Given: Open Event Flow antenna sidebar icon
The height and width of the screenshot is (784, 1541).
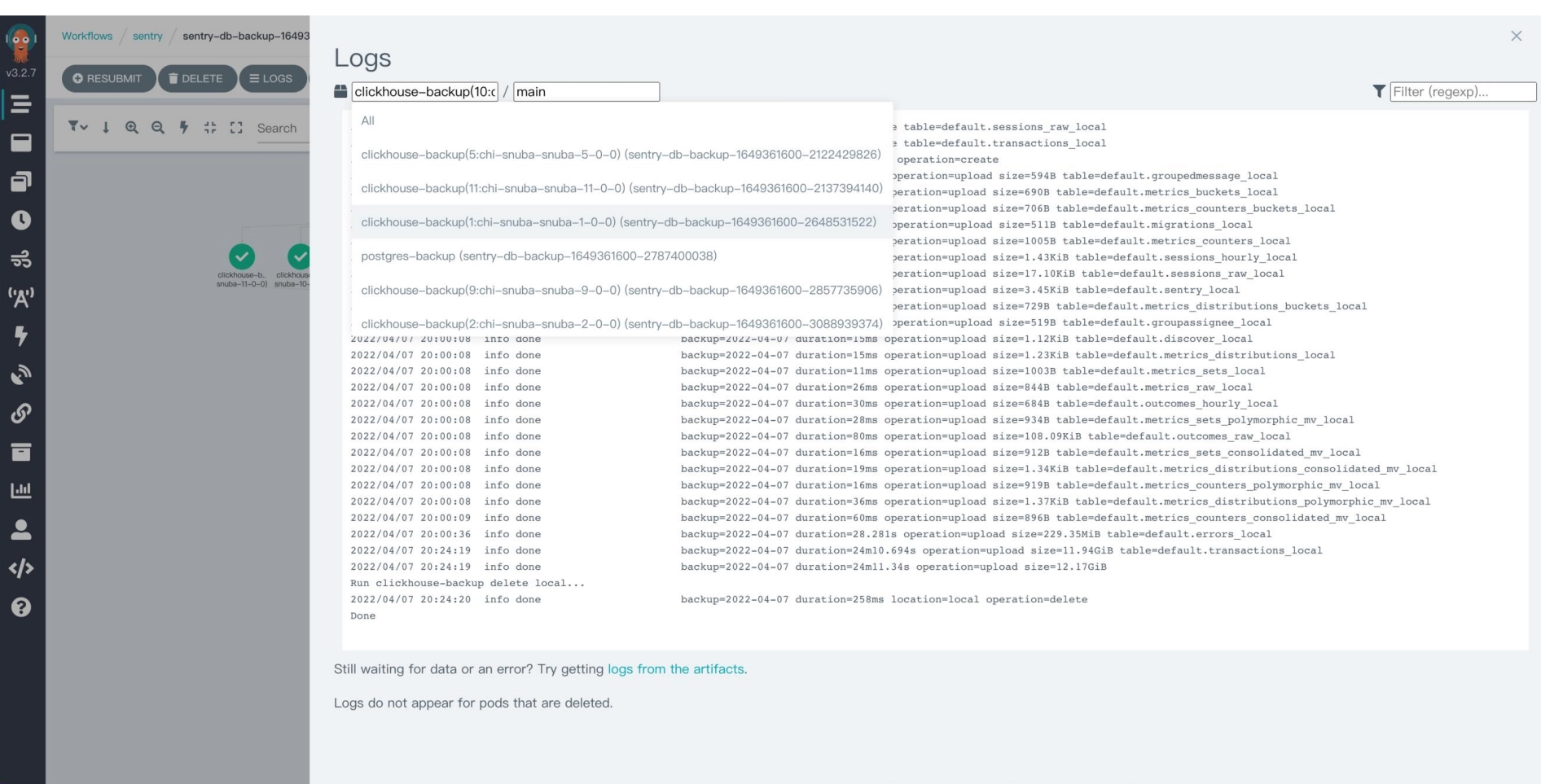Looking at the screenshot, I should pyautogui.click(x=21, y=297).
